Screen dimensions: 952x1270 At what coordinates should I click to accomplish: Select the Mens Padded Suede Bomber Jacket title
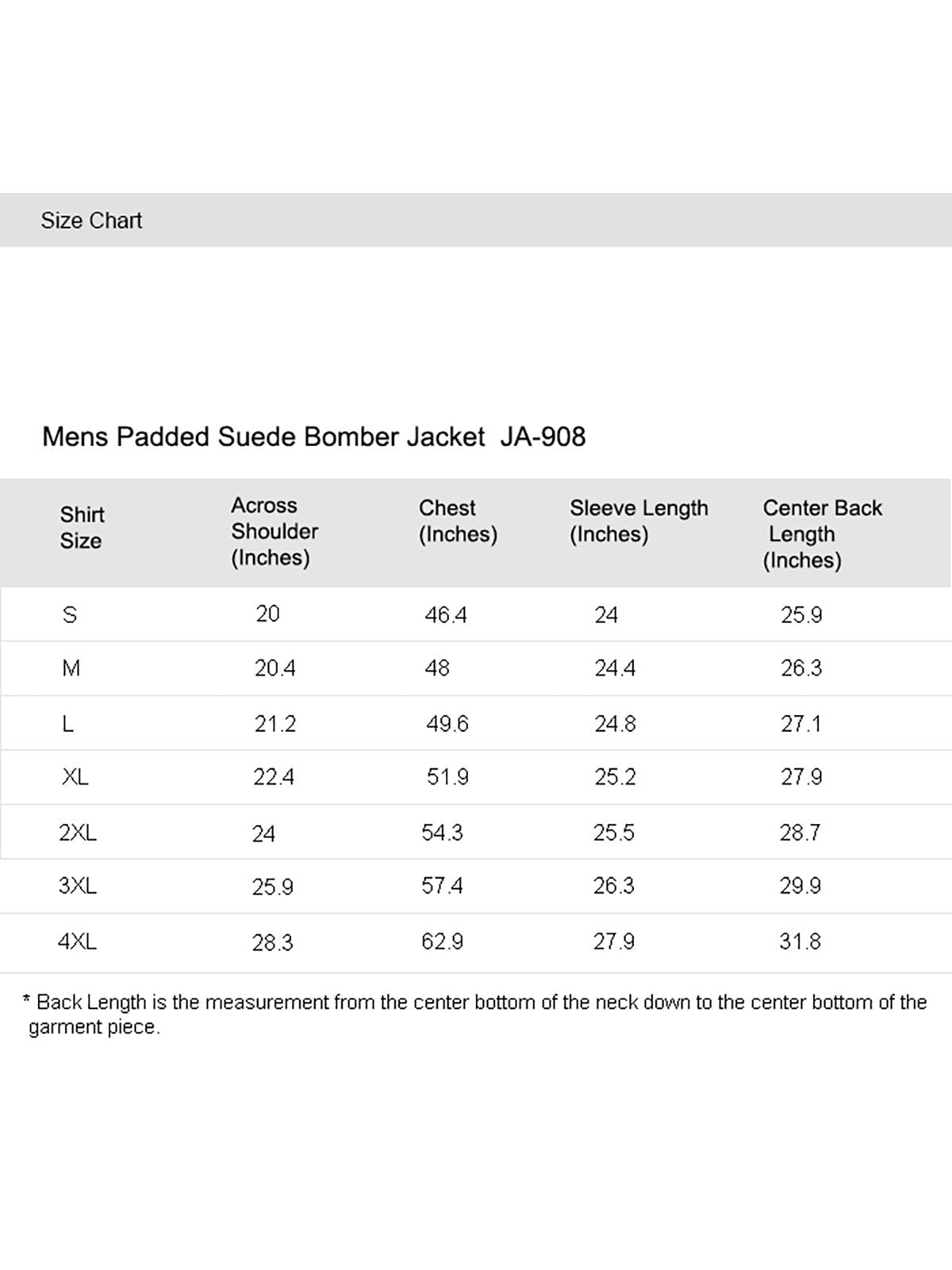pyautogui.click(x=313, y=437)
